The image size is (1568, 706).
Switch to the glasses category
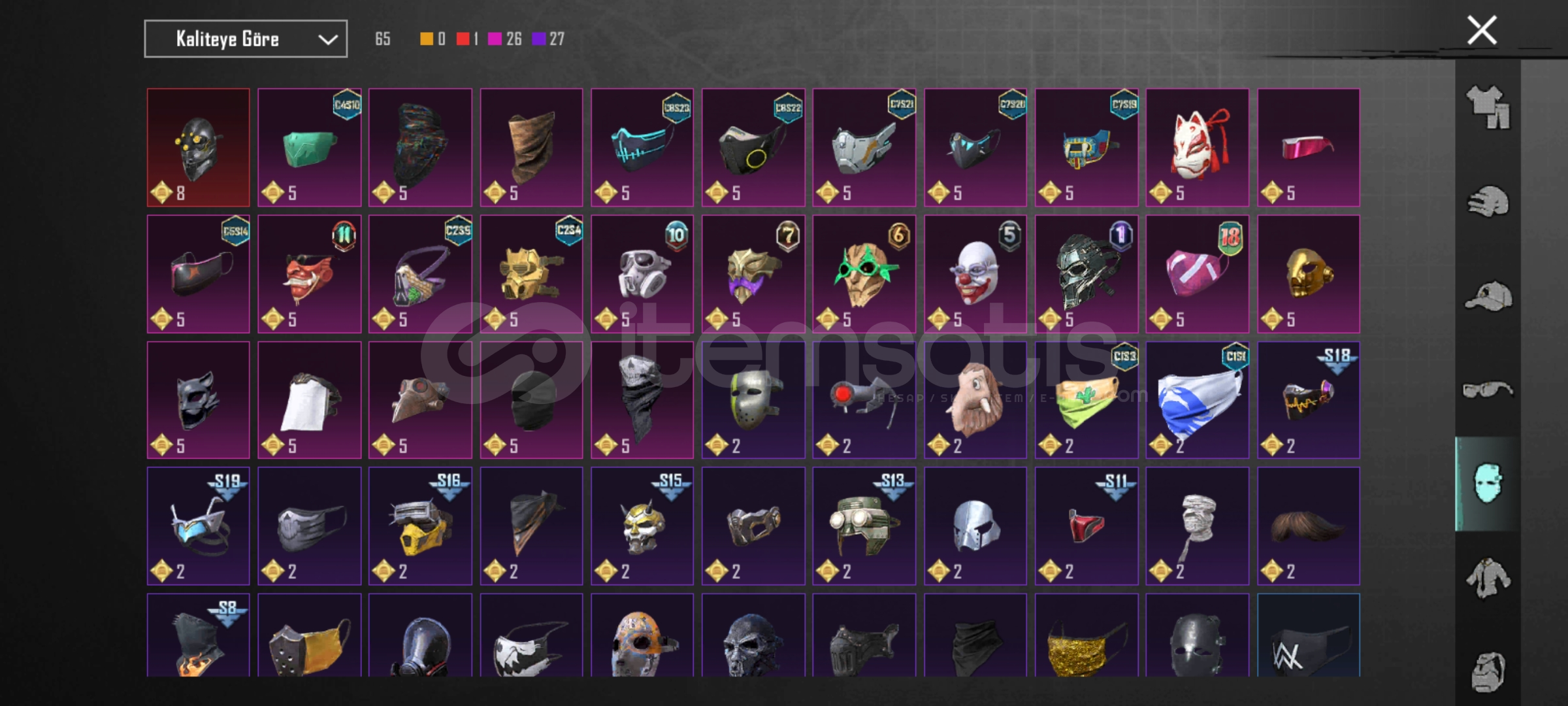pyautogui.click(x=1488, y=390)
